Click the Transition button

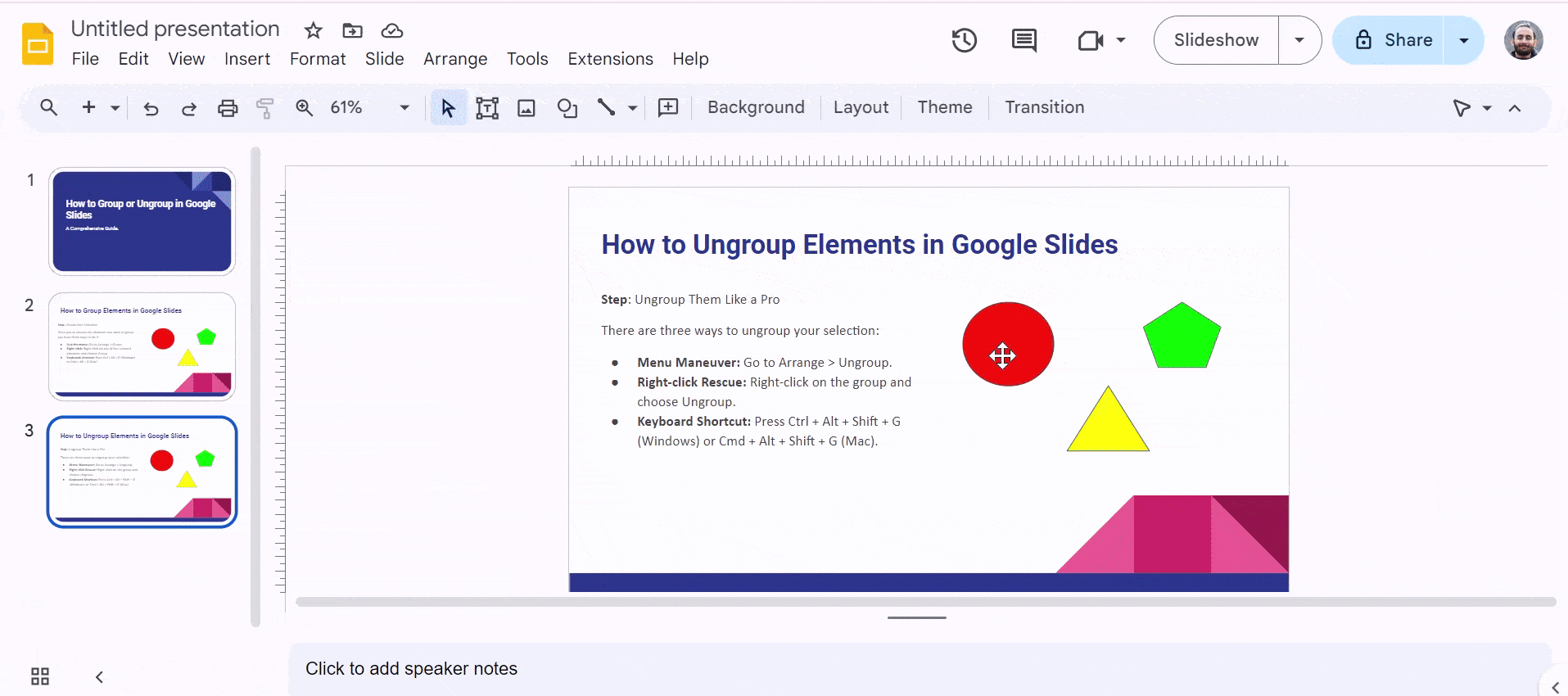click(x=1044, y=107)
